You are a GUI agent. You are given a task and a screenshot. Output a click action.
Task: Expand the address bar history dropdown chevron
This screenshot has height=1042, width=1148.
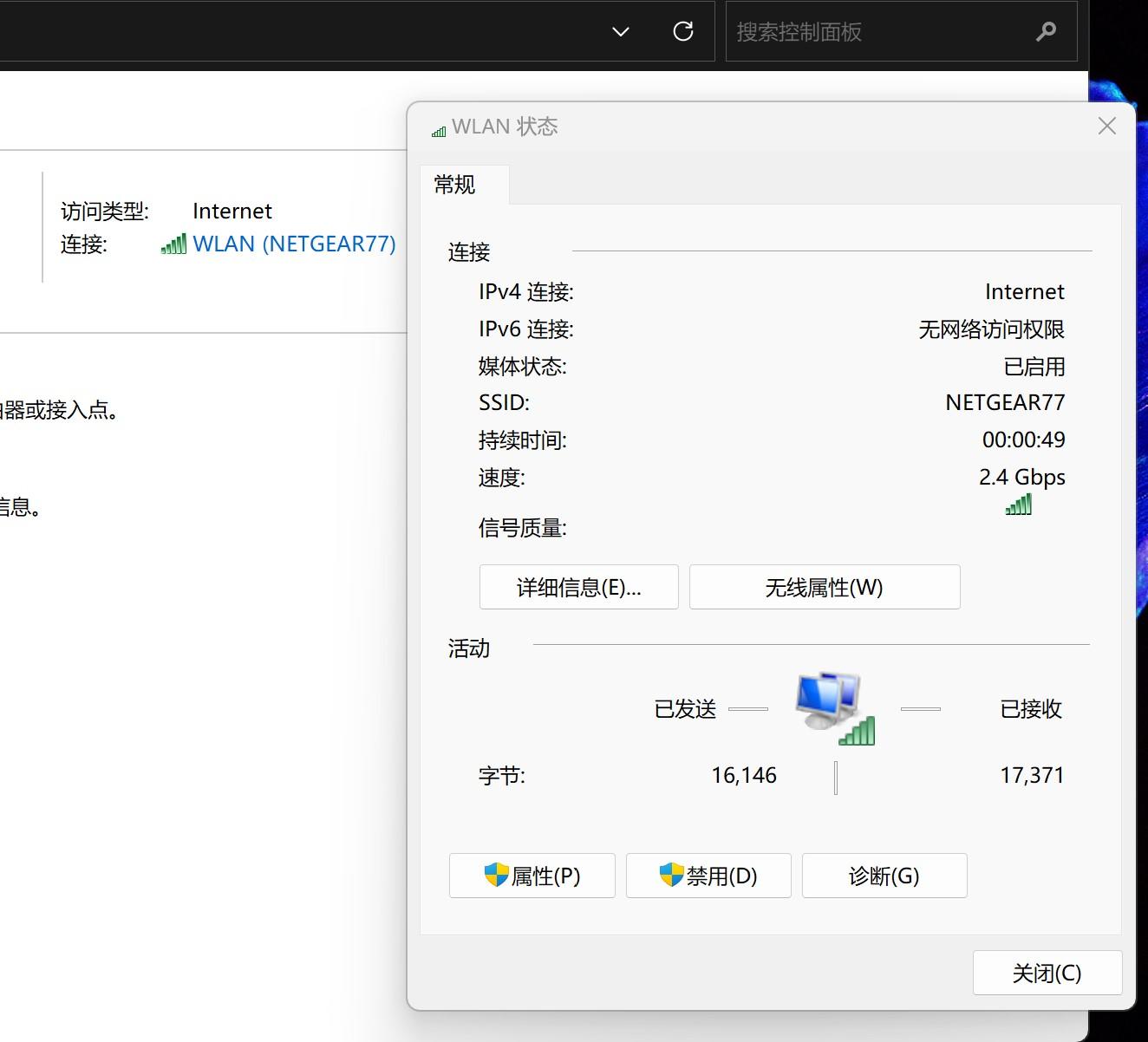[621, 32]
